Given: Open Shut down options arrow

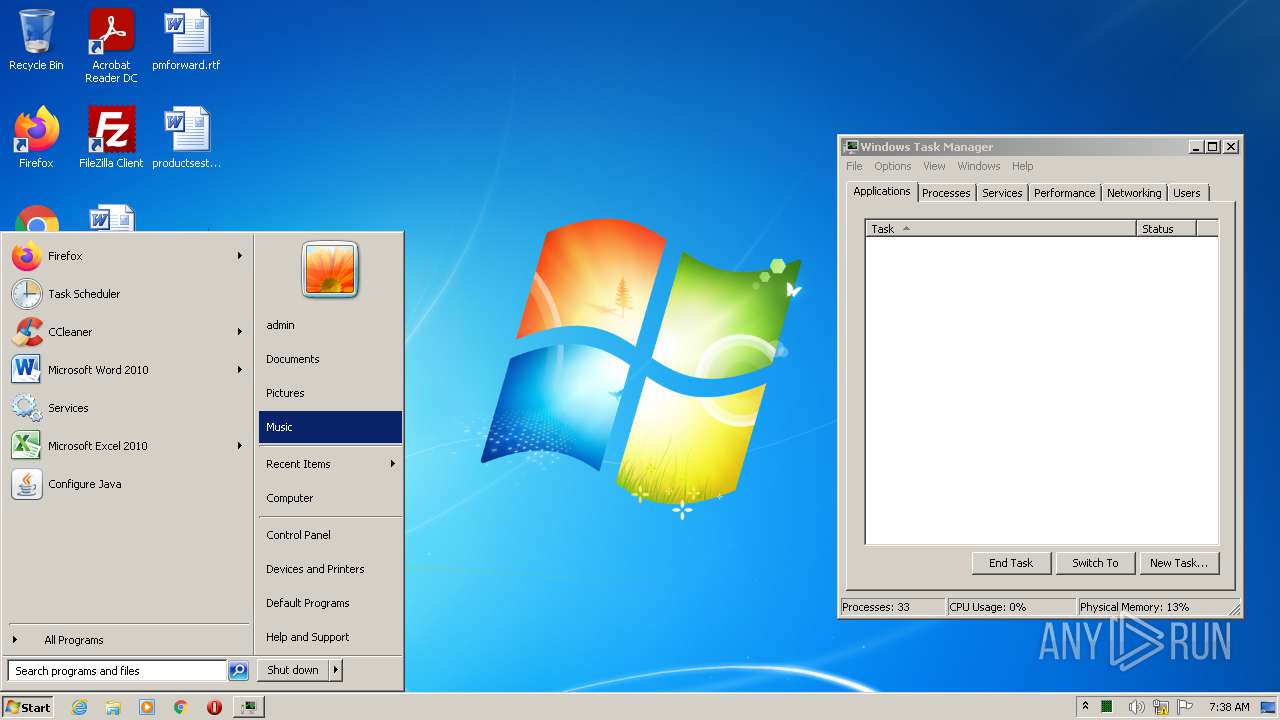Looking at the screenshot, I should [336, 670].
